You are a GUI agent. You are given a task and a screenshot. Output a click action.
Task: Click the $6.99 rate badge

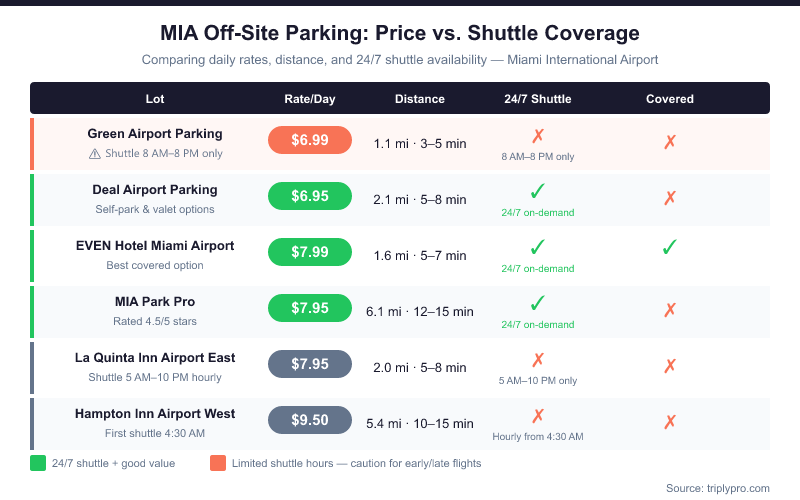pos(310,140)
